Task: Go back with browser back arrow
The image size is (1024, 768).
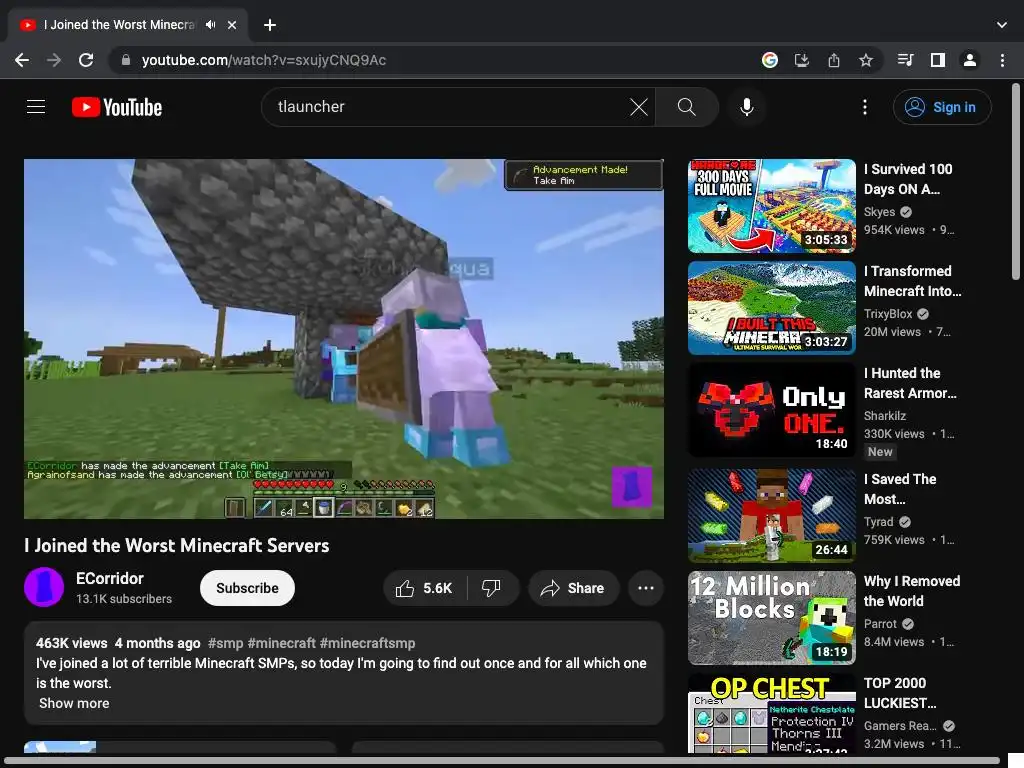Action: tap(22, 60)
